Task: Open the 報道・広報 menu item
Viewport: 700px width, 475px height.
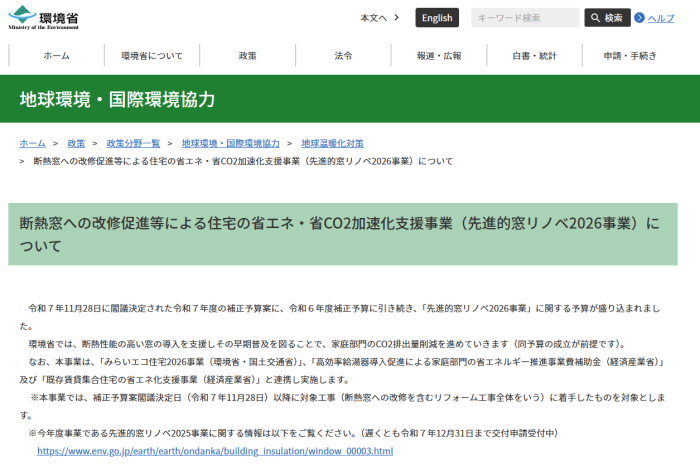Action: pos(439,56)
